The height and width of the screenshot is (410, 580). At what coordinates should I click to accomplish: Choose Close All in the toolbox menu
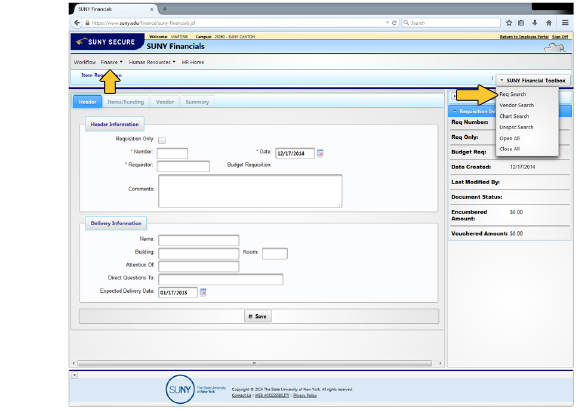coord(510,149)
